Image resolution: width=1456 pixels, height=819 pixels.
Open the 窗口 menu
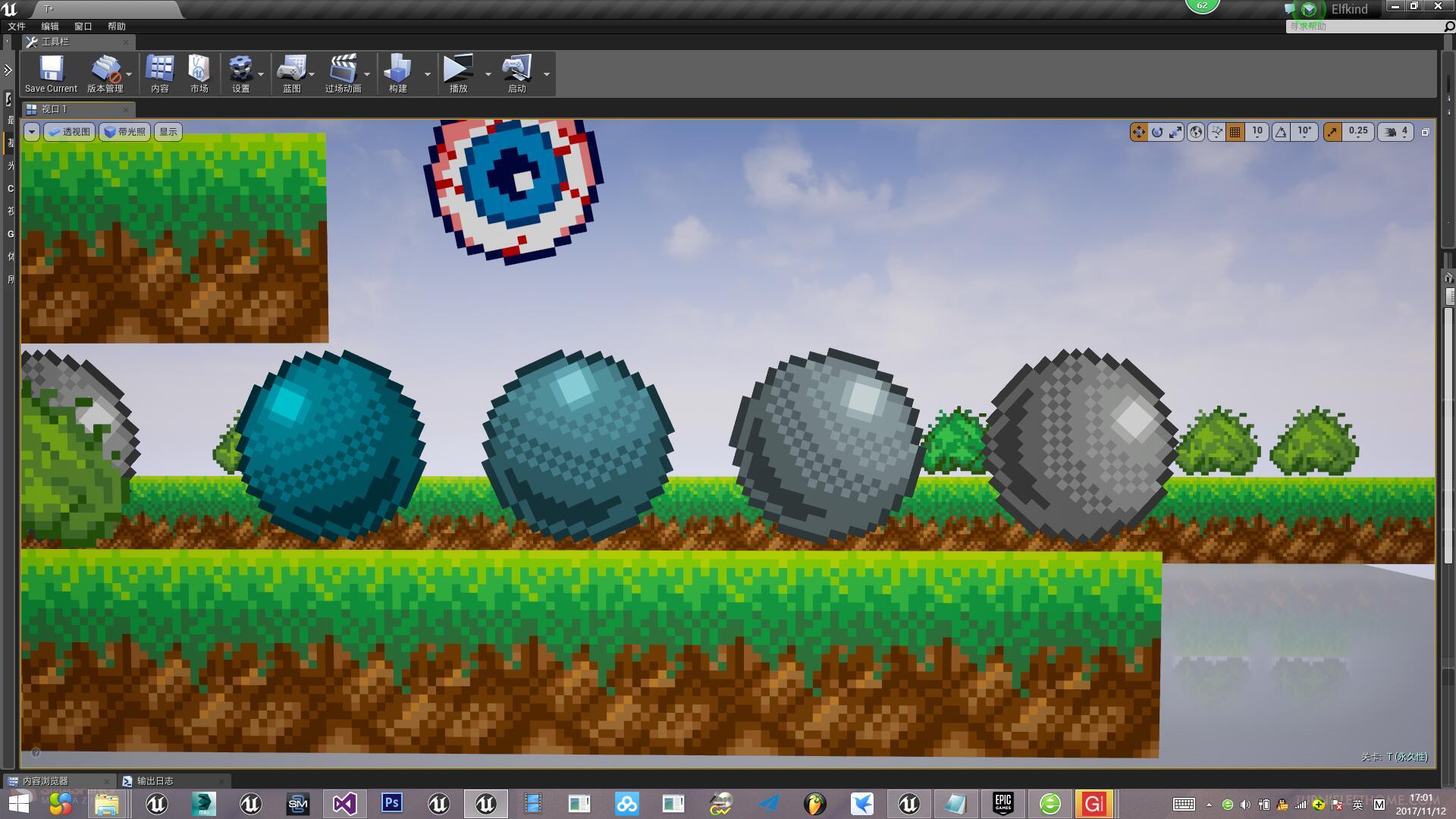83,27
